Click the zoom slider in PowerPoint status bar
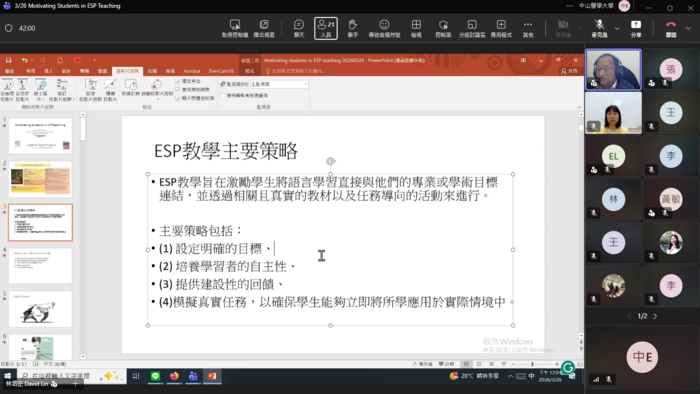 535,364
